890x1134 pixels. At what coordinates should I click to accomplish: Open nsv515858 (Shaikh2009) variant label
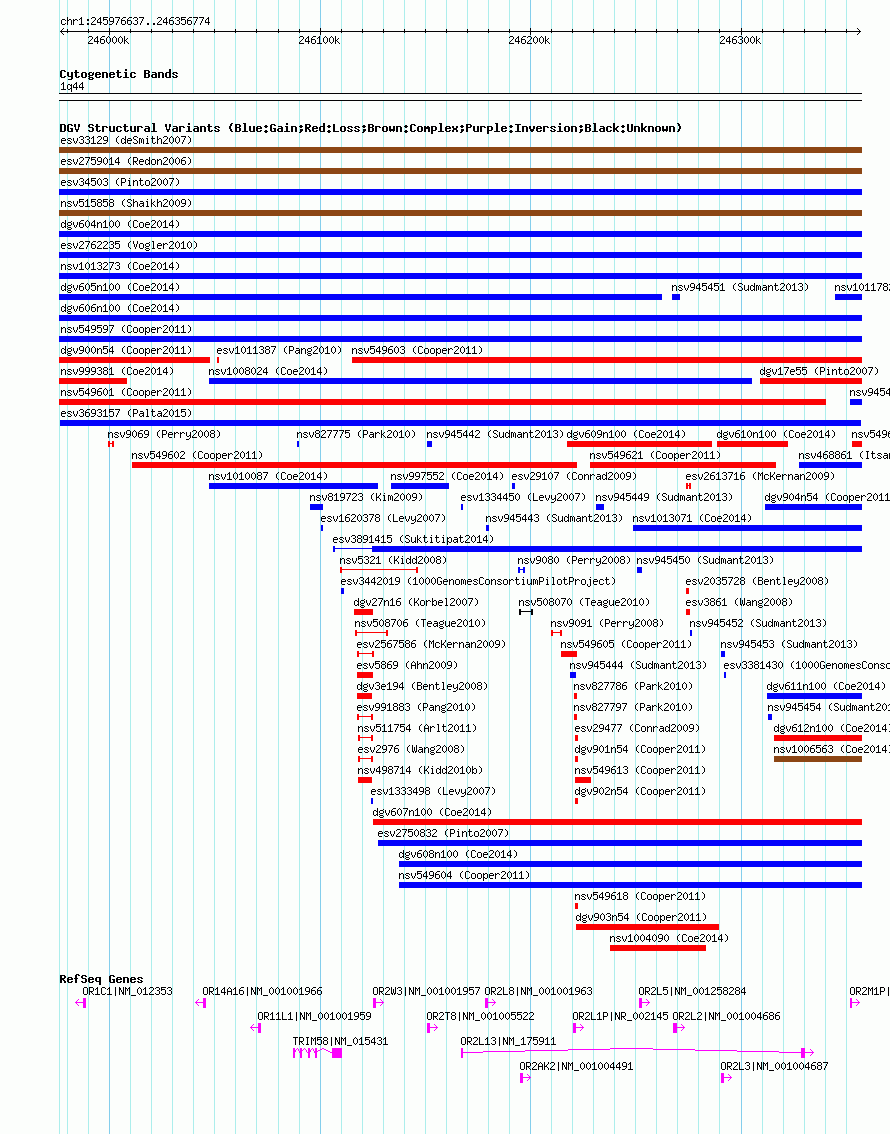pos(126,203)
